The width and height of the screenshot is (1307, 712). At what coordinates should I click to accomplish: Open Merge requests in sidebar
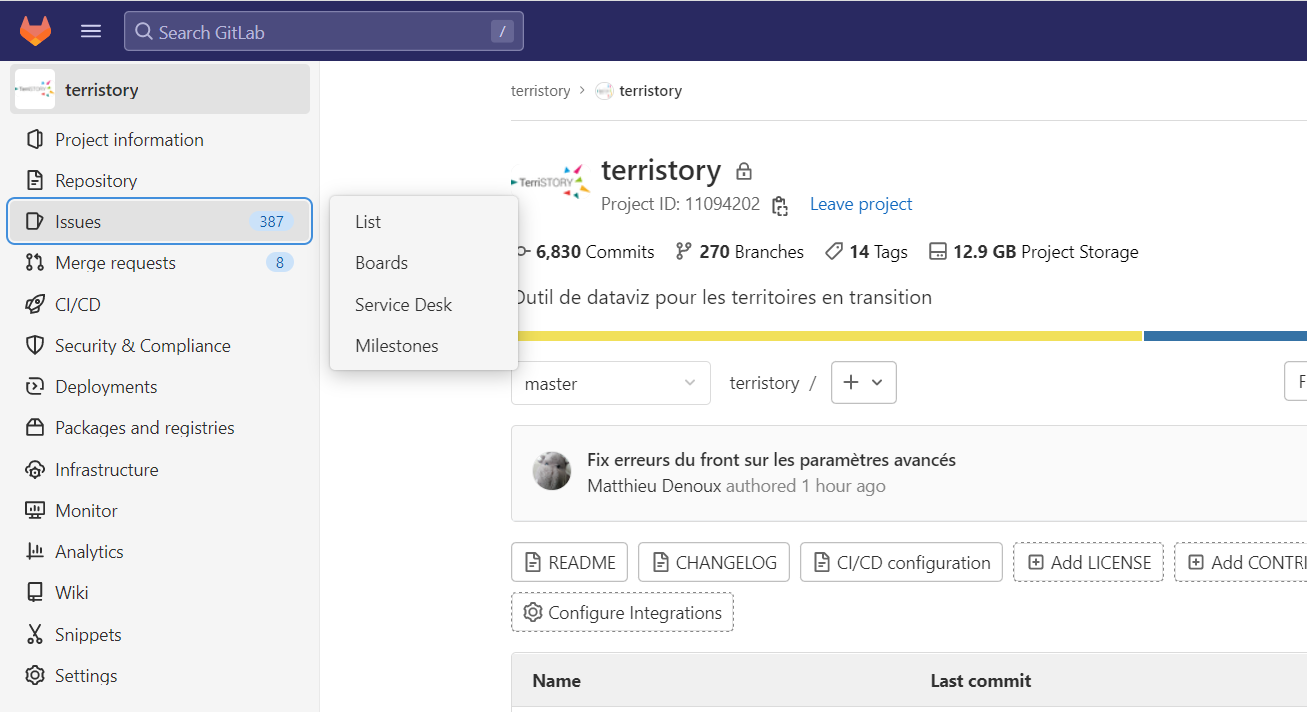pos(115,263)
